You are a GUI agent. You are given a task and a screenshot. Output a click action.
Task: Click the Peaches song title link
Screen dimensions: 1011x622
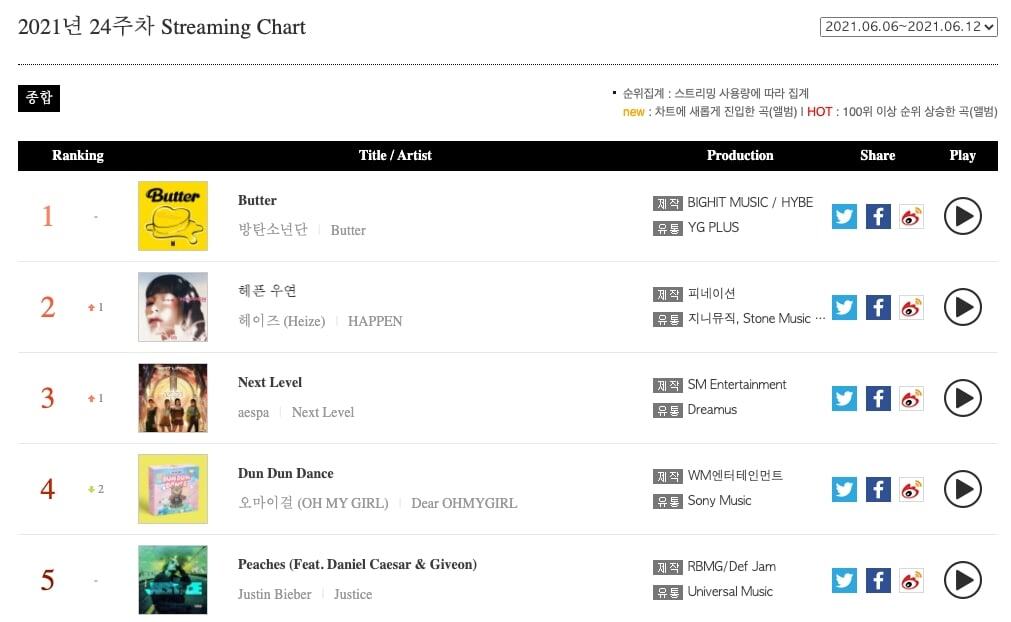click(x=357, y=564)
